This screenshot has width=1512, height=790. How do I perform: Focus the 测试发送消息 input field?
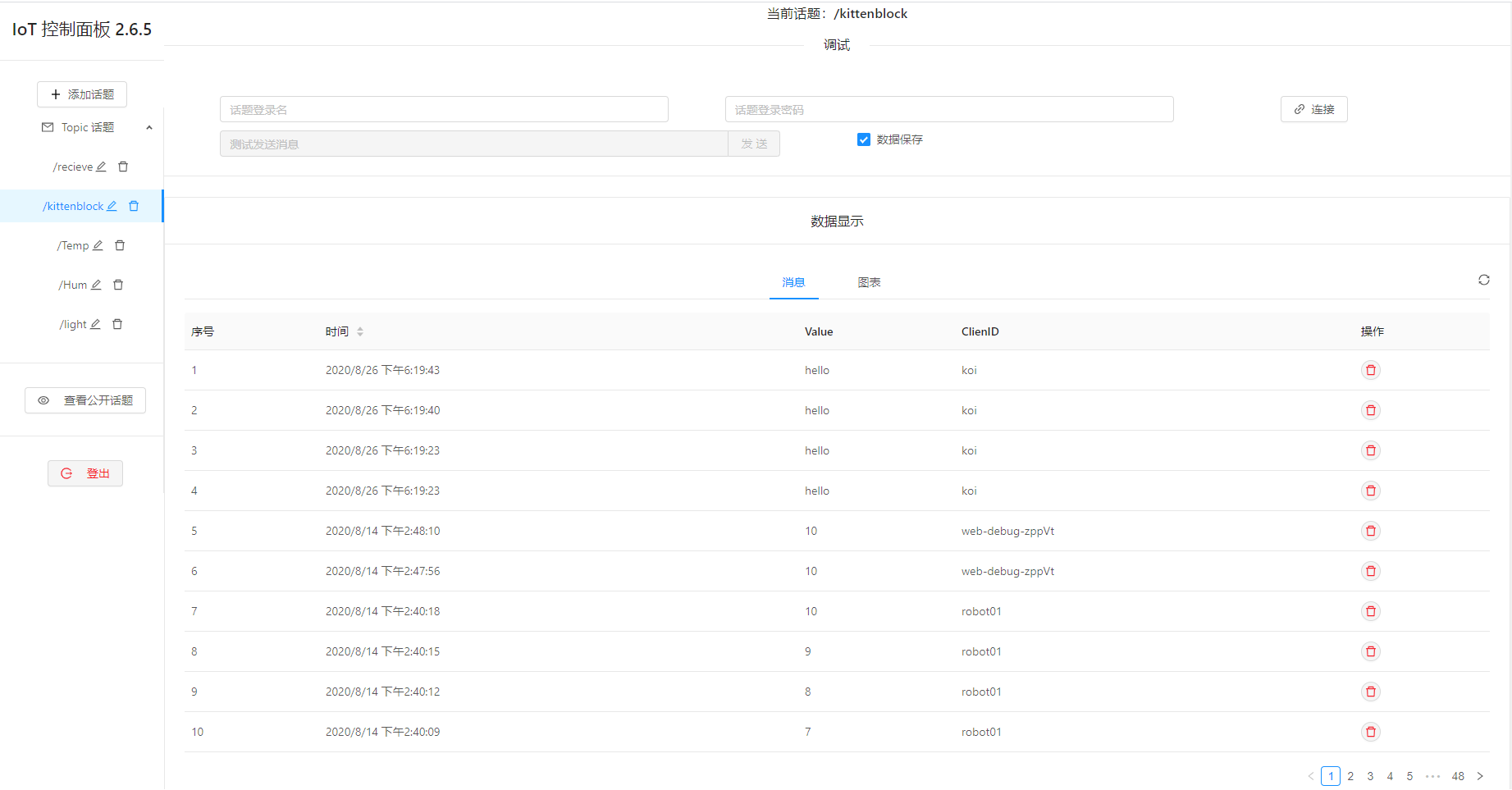pyautogui.click(x=474, y=144)
